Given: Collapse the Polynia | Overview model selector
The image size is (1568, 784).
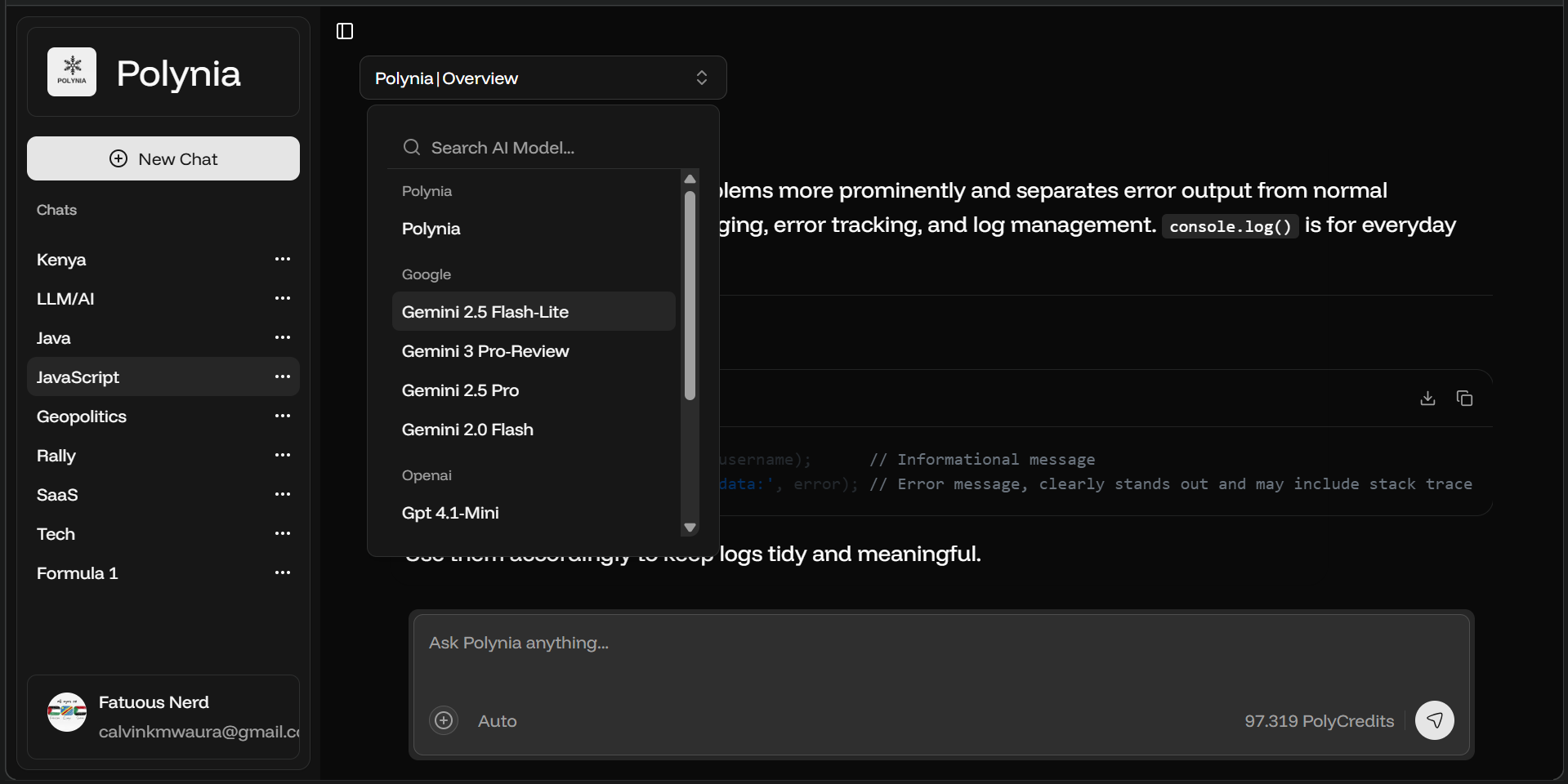Looking at the screenshot, I should click(543, 78).
